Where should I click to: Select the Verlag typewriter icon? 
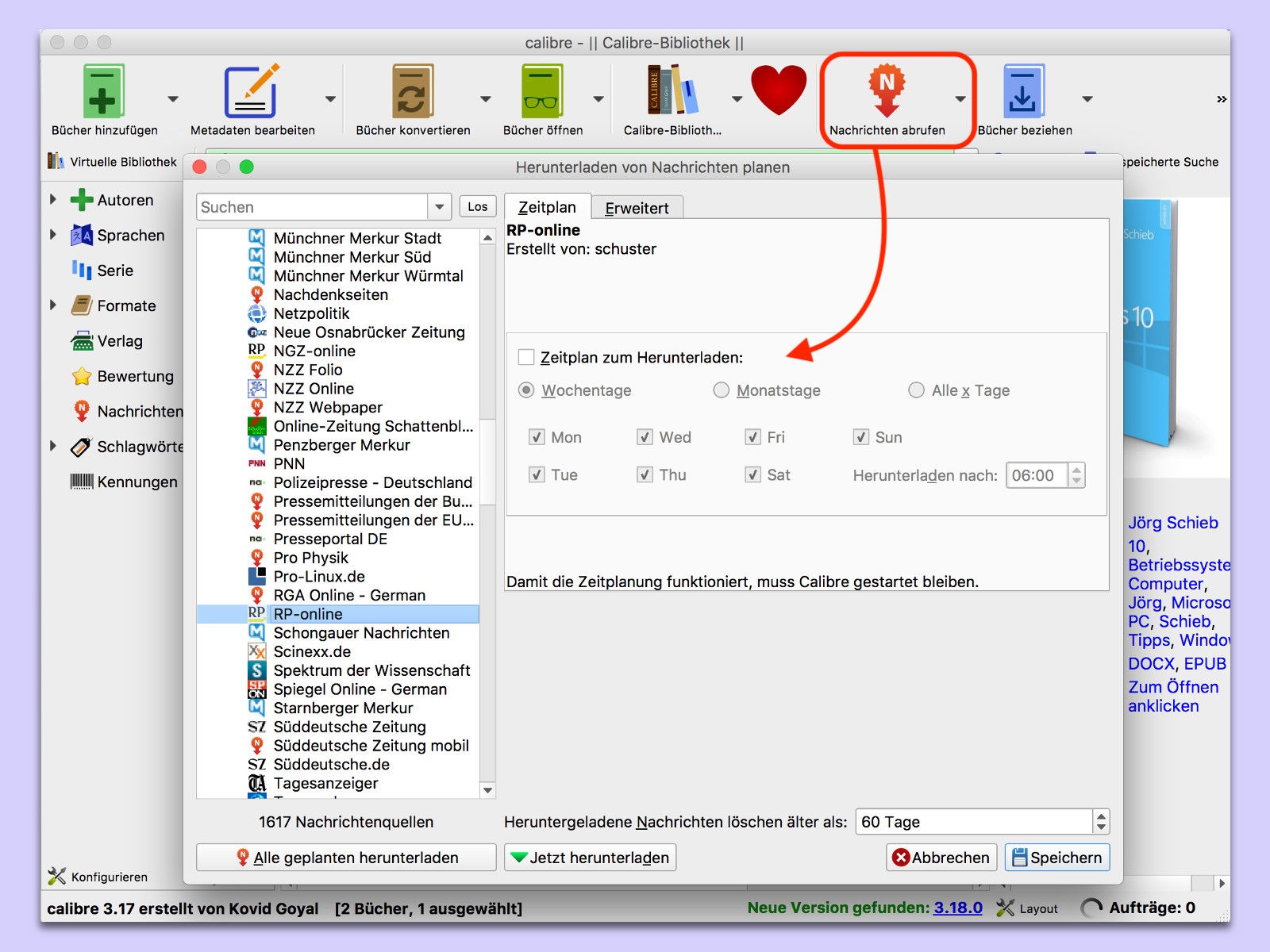pyautogui.click(x=81, y=341)
